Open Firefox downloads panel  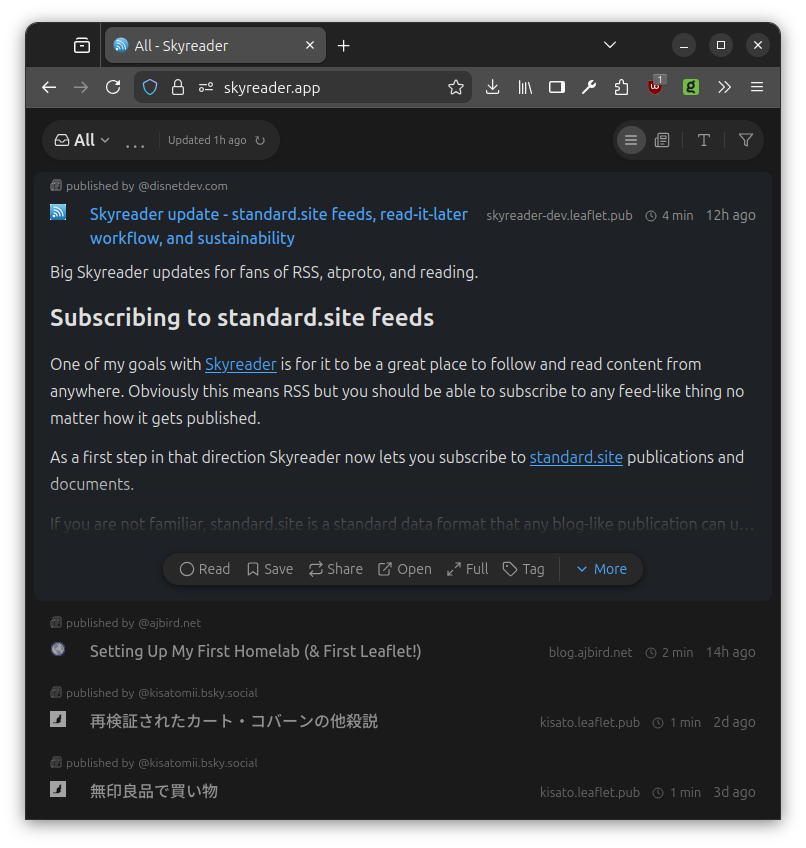(492, 87)
